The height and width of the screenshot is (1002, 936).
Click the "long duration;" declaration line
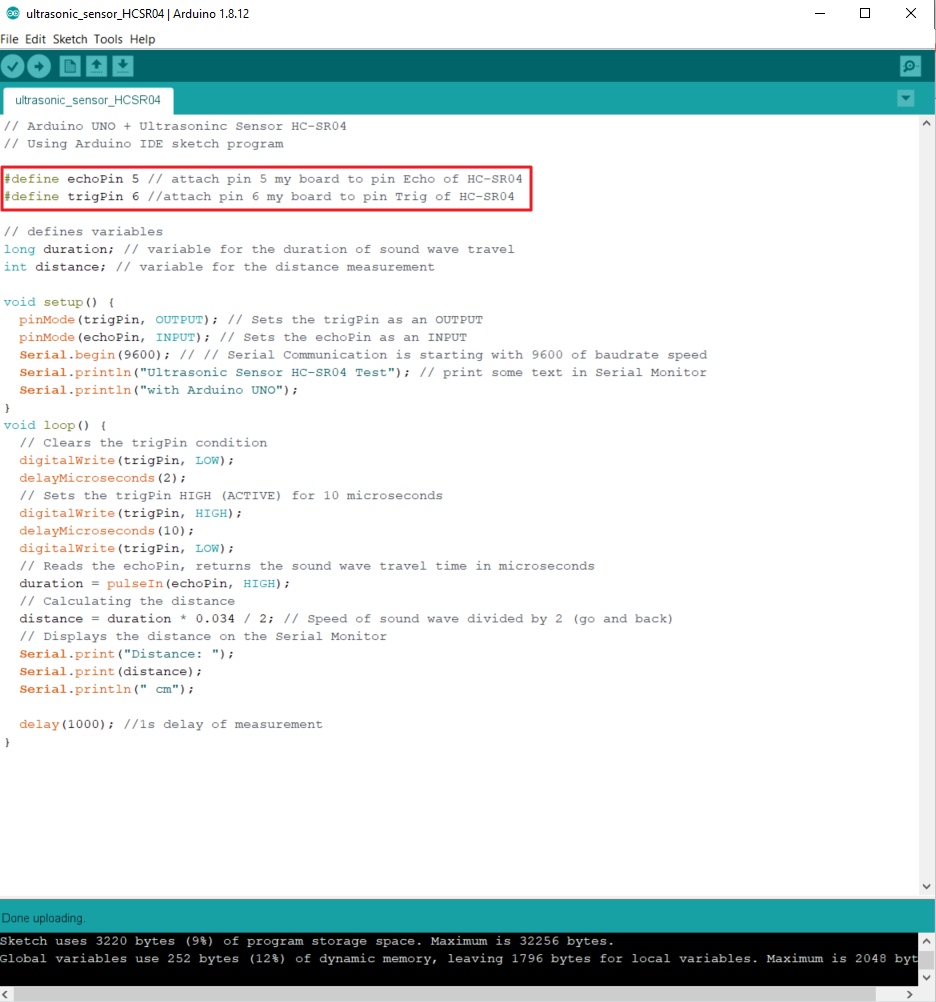(x=259, y=249)
